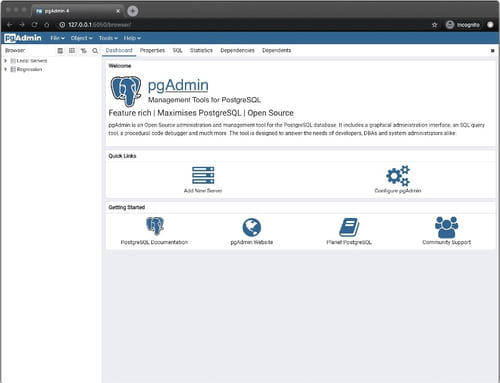The image size is (500, 383).
Task: Click the Add New Server icon
Action: coord(203,175)
